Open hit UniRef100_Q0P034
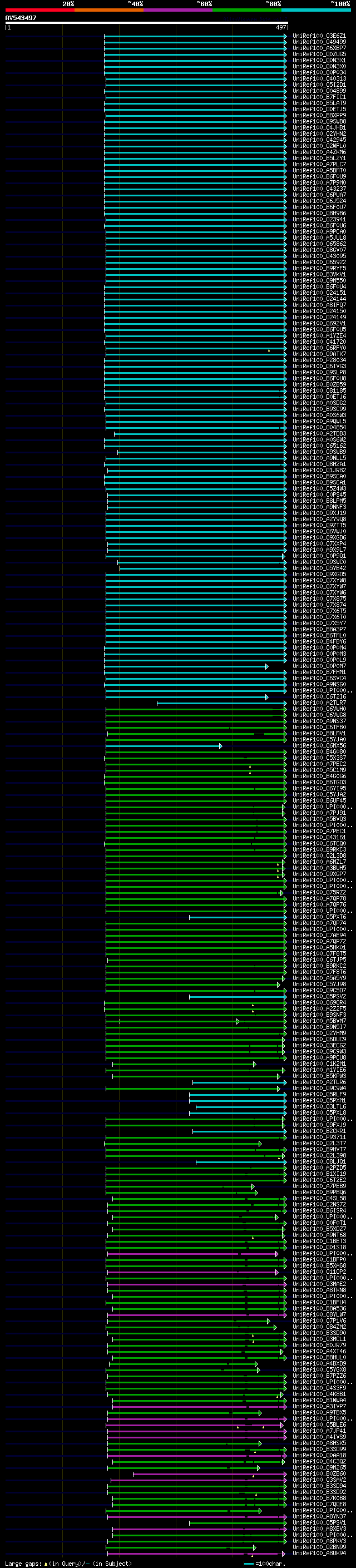 [x=319, y=72]
